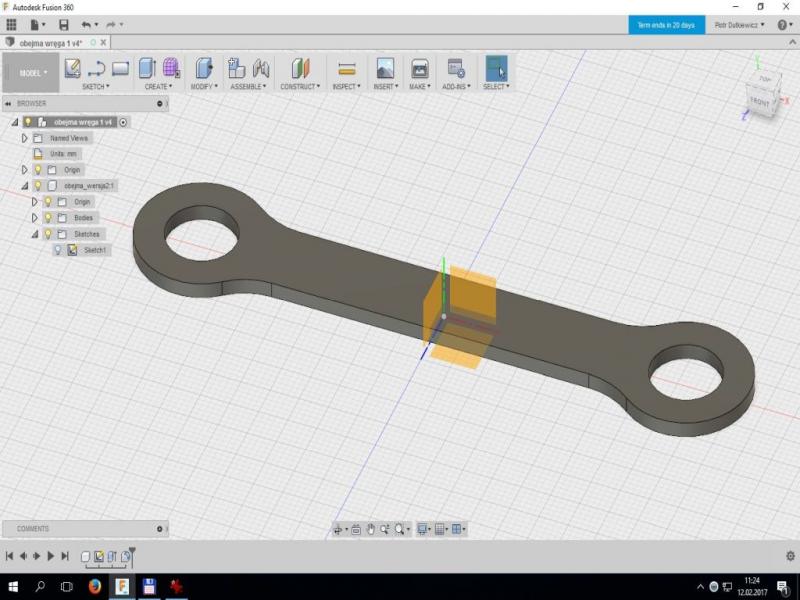The height and width of the screenshot is (600, 800).
Task: Open Piotr Dutkiewicz account menu
Action: tap(739, 24)
